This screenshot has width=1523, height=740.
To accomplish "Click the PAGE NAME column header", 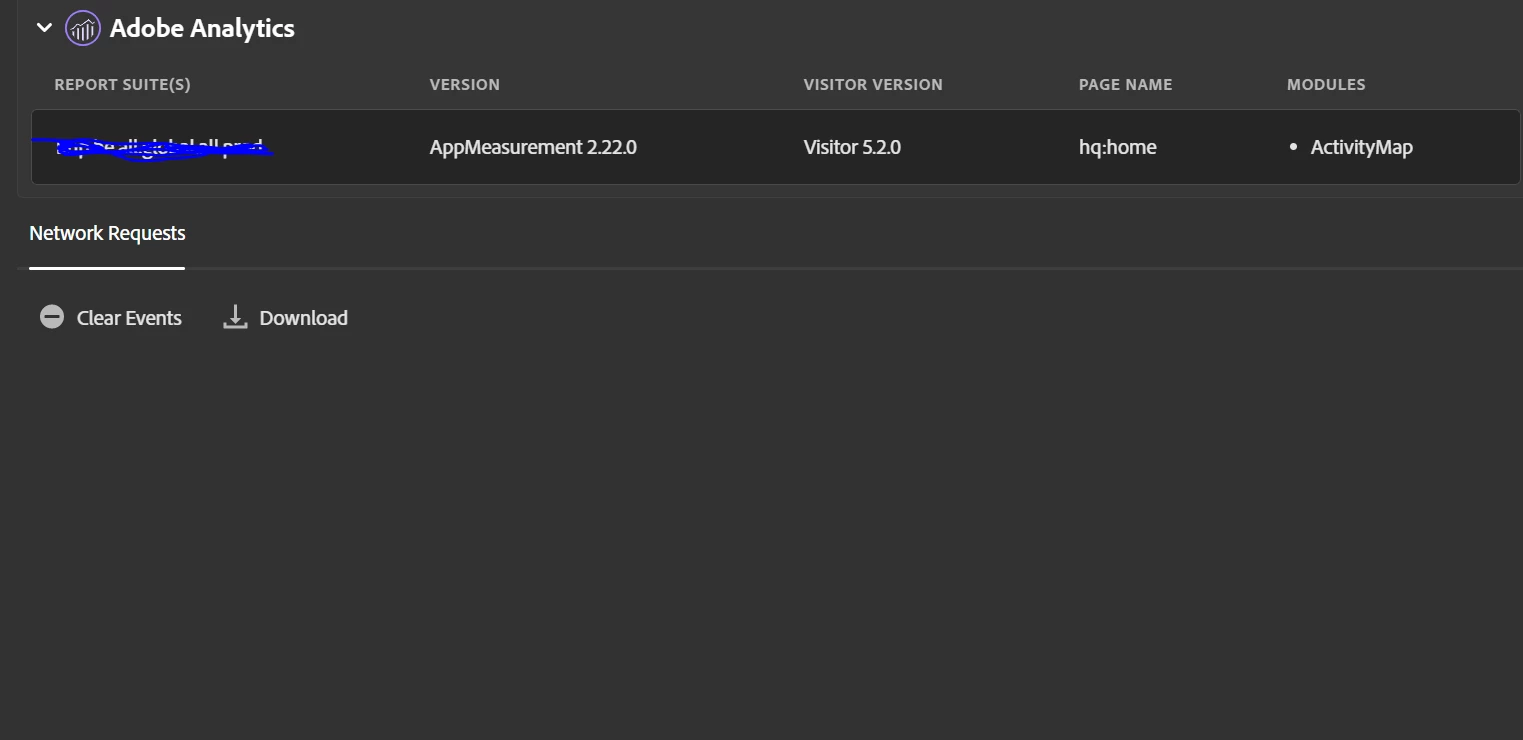I will (x=1125, y=85).
